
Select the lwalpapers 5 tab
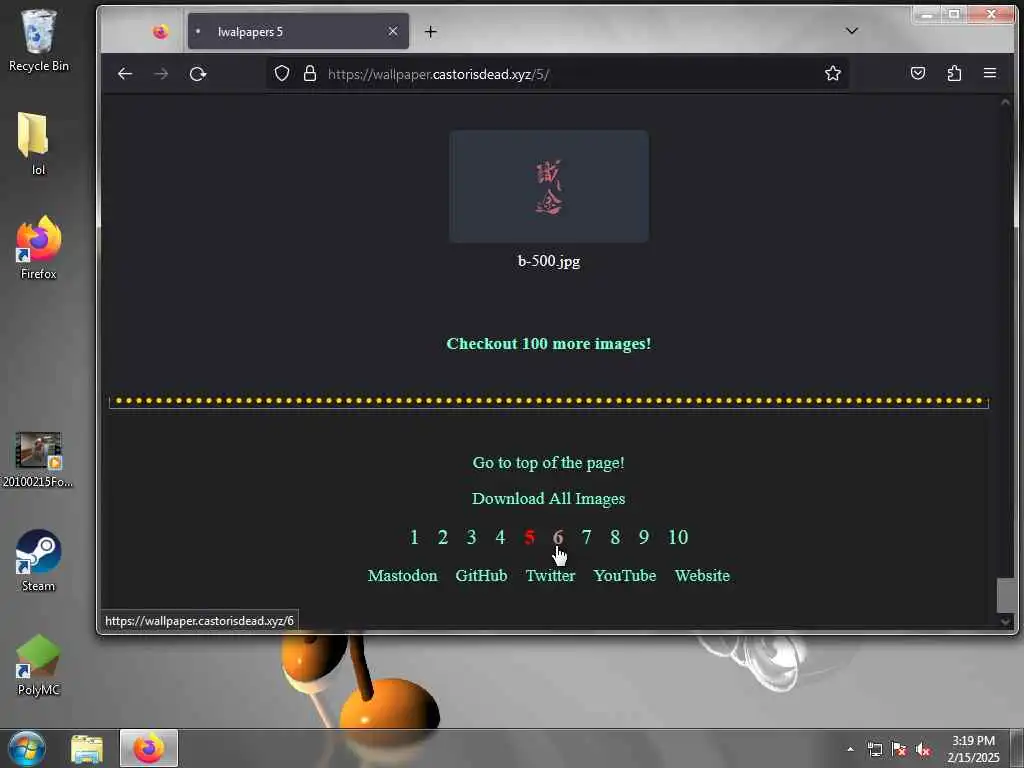pos(298,31)
